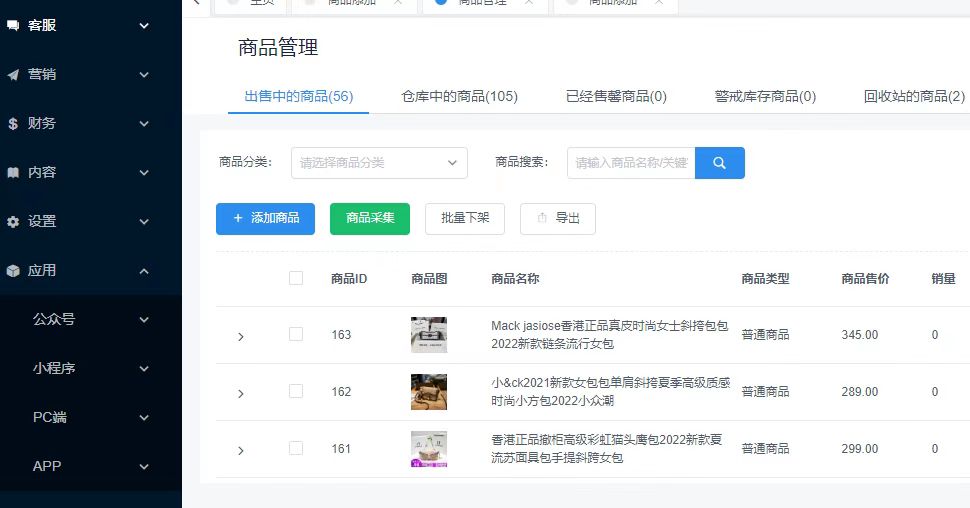The height and width of the screenshot is (508, 970).
Task: Click the 销量 column header
Action: click(x=943, y=279)
